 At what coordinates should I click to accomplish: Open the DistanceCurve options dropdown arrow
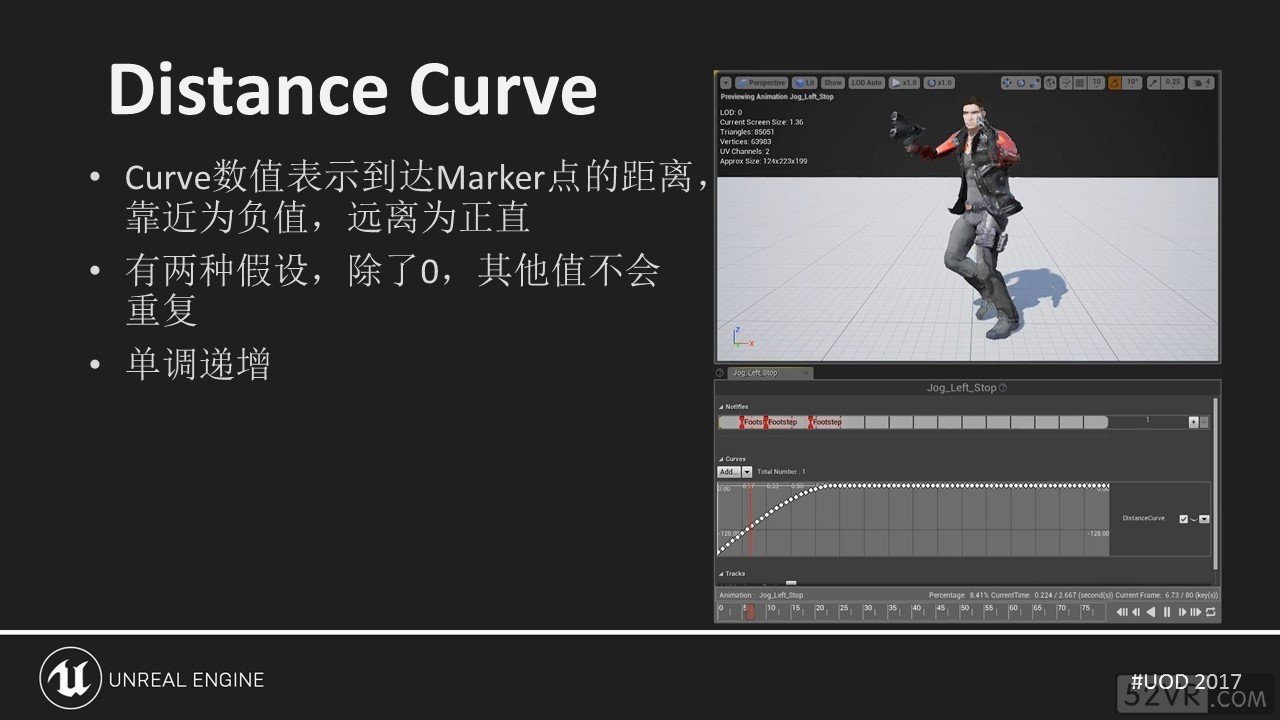click(x=1204, y=519)
